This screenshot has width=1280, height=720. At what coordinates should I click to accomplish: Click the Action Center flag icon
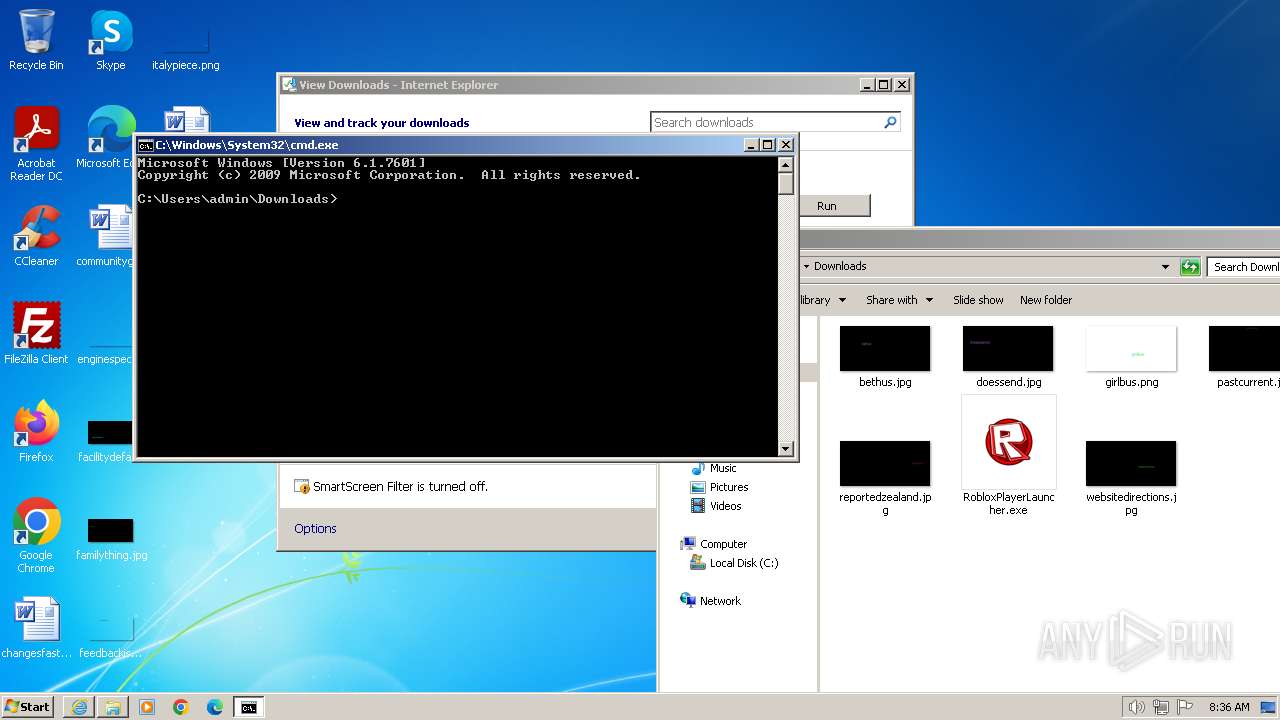pos(1185,707)
